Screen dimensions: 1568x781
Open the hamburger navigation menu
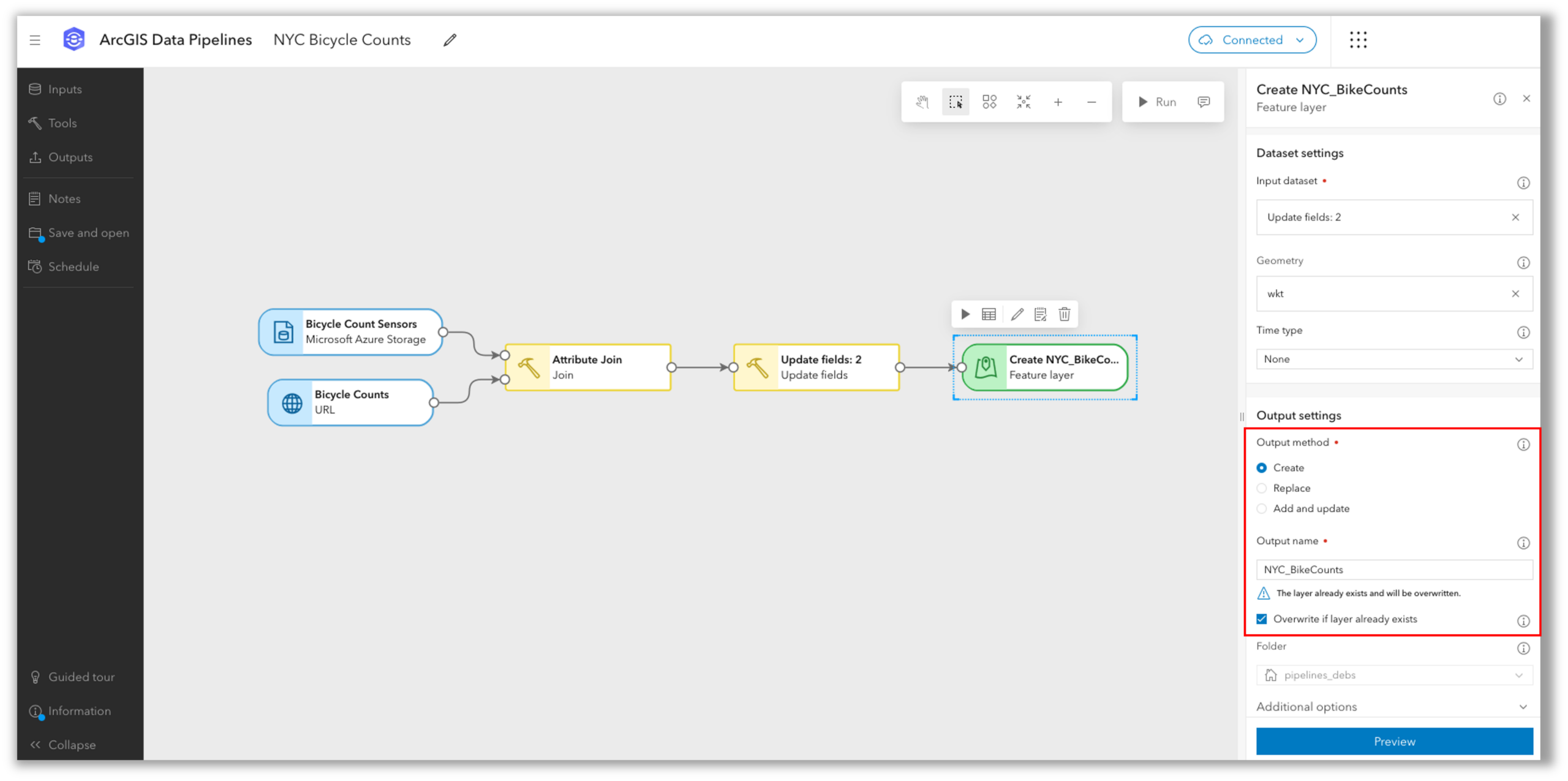click(x=35, y=40)
